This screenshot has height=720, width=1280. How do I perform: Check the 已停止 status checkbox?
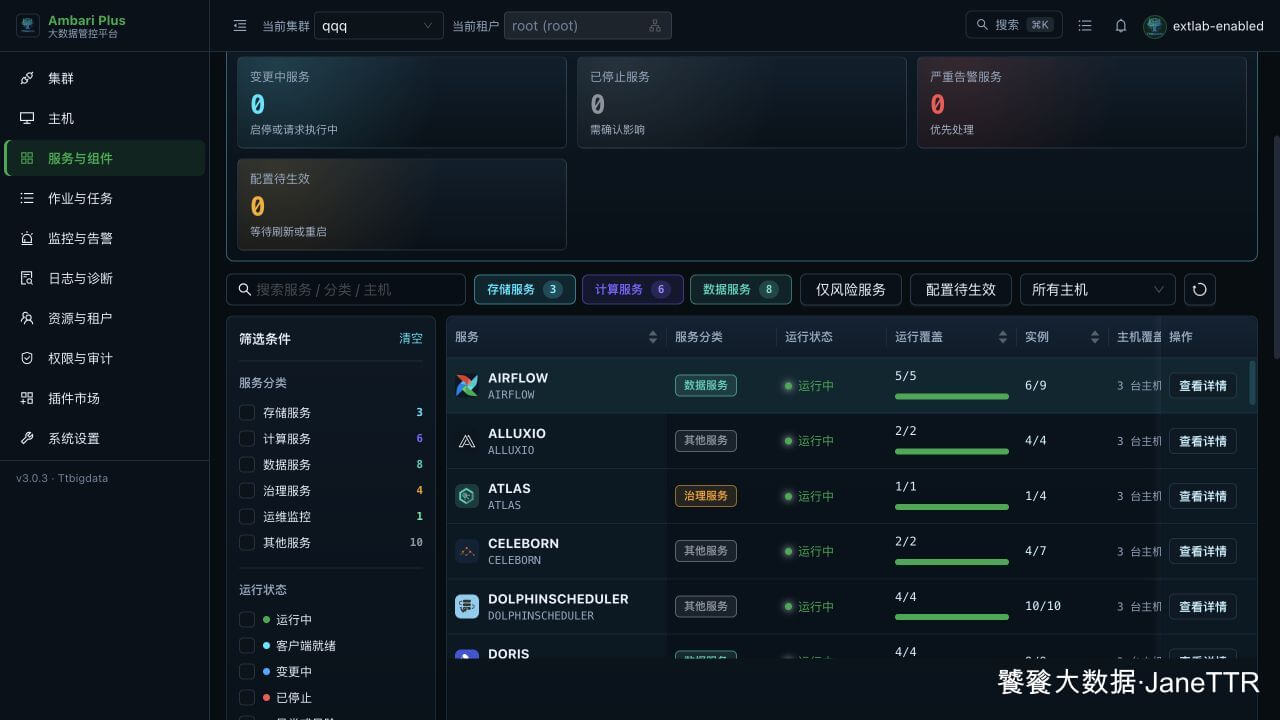[247, 697]
